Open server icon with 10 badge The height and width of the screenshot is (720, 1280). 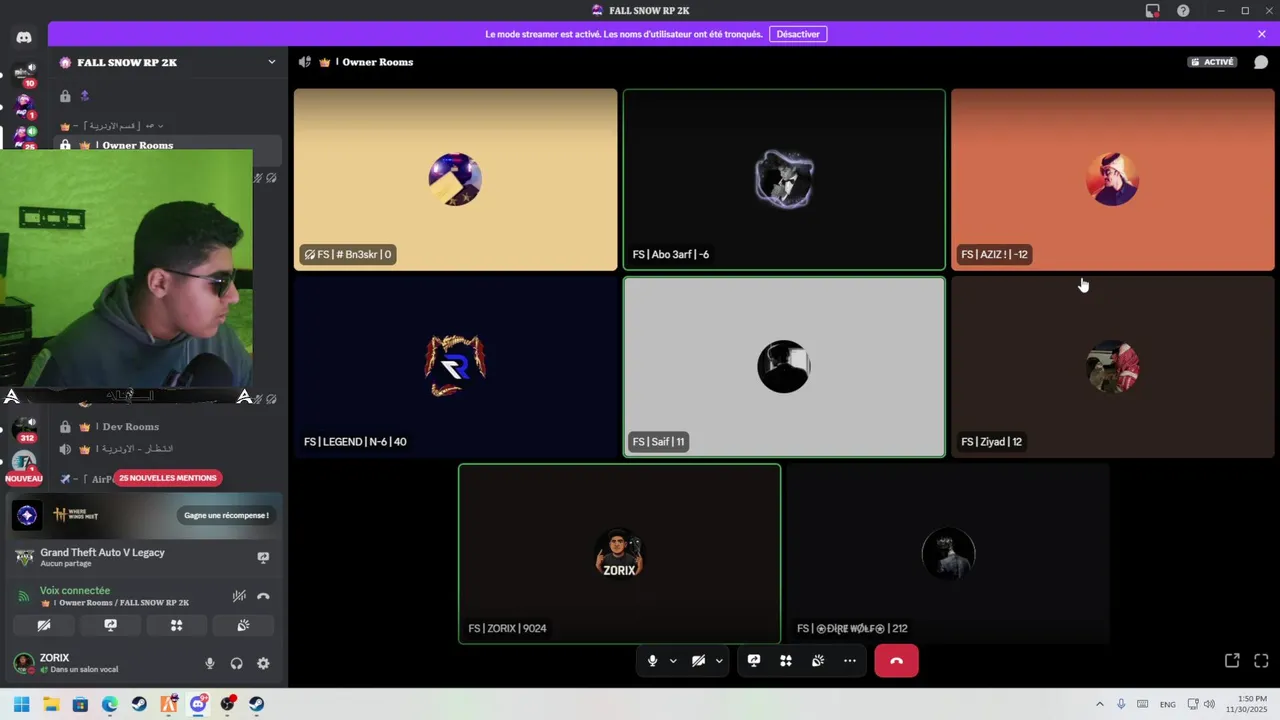[24, 73]
